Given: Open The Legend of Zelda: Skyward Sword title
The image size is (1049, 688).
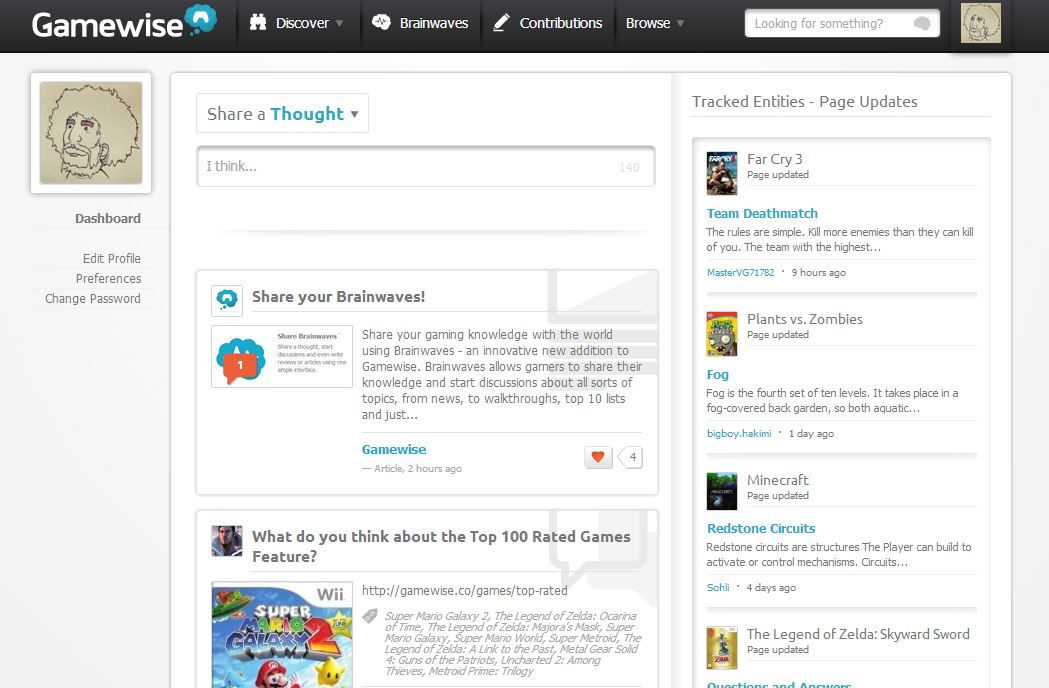Looking at the screenshot, I should (x=858, y=634).
